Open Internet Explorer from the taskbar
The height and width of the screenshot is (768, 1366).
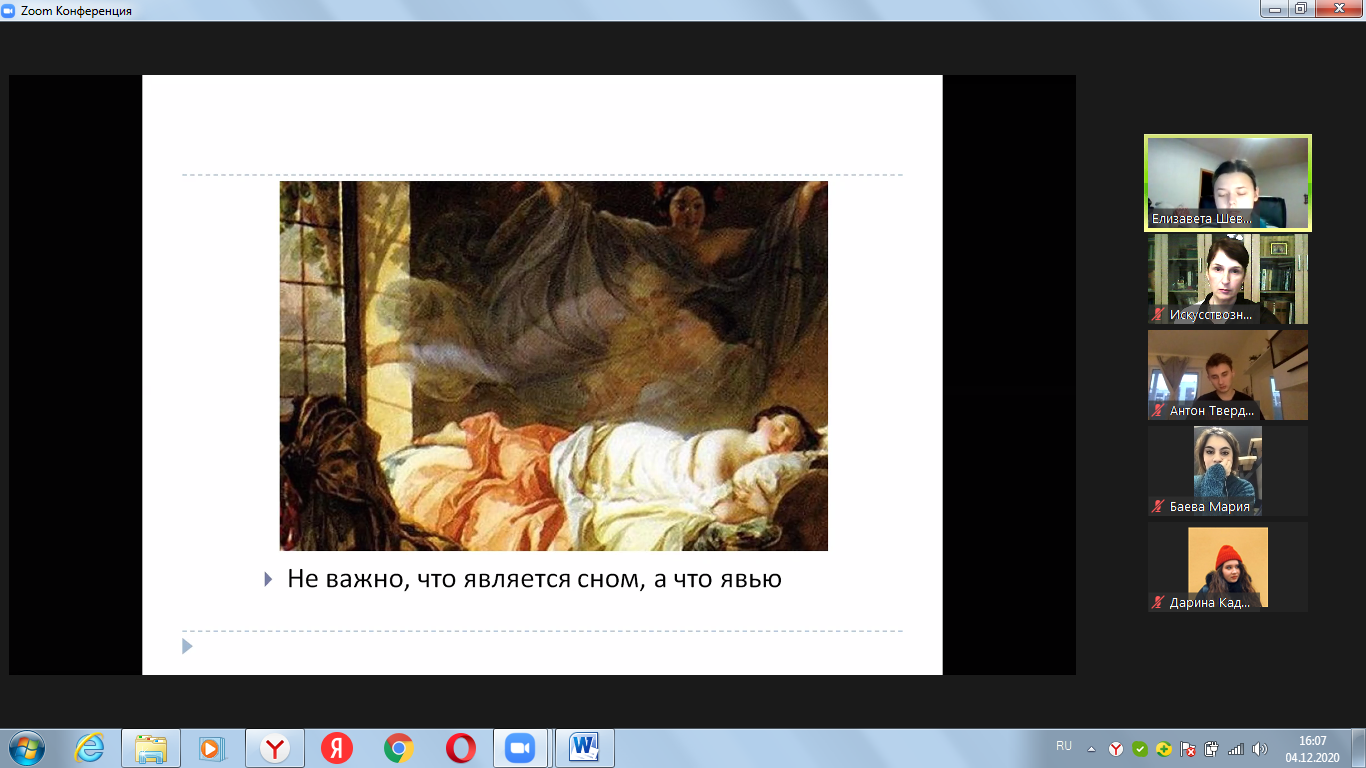[x=89, y=748]
